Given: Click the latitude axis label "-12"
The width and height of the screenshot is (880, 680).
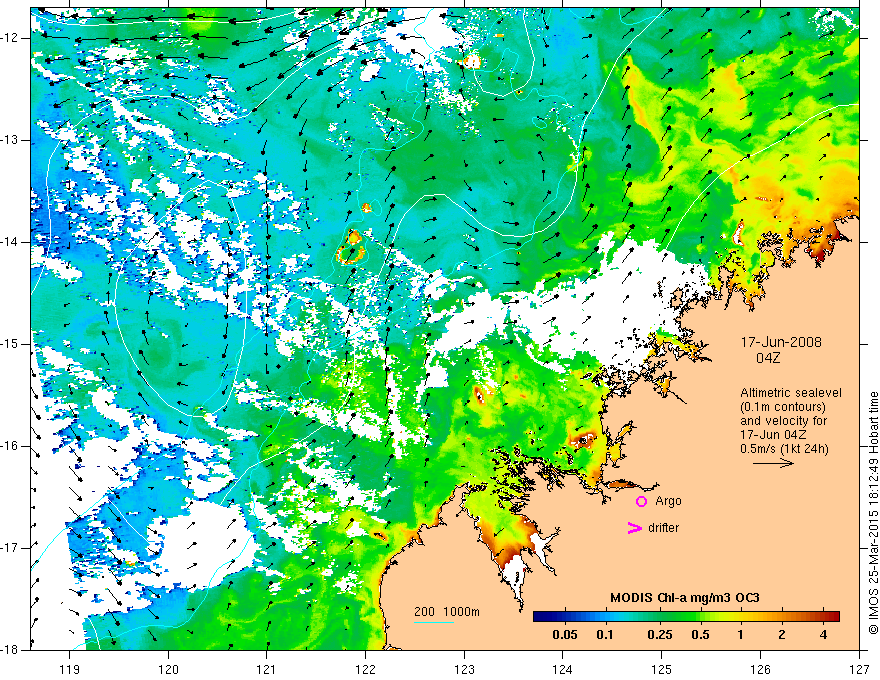Looking at the screenshot, I should point(11,38).
